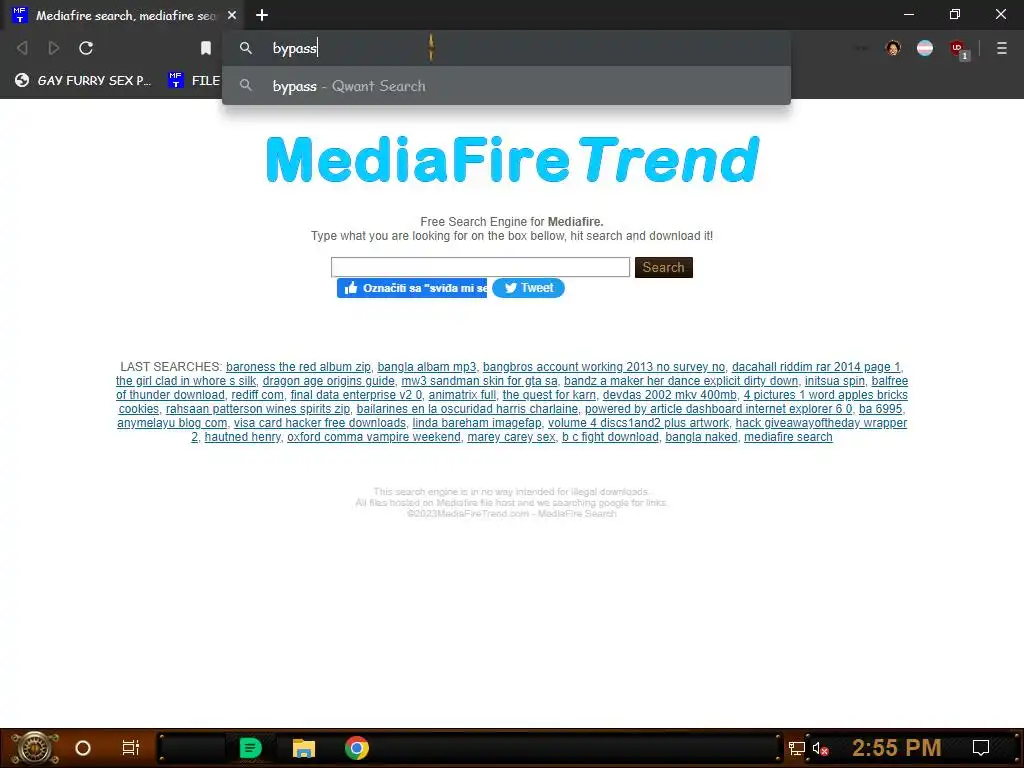Click the address bar magnifier icon
This screenshot has width=1024, height=768.
click(246, 48)
